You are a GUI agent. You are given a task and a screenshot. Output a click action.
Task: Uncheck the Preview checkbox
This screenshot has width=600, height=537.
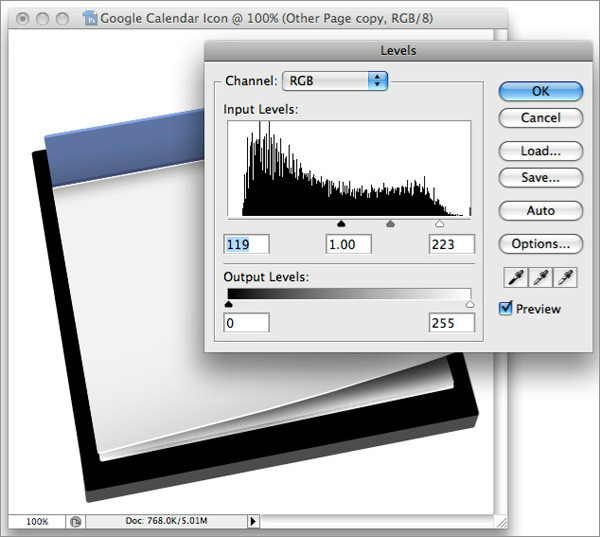pyautogui.click(x=506, y=308)
